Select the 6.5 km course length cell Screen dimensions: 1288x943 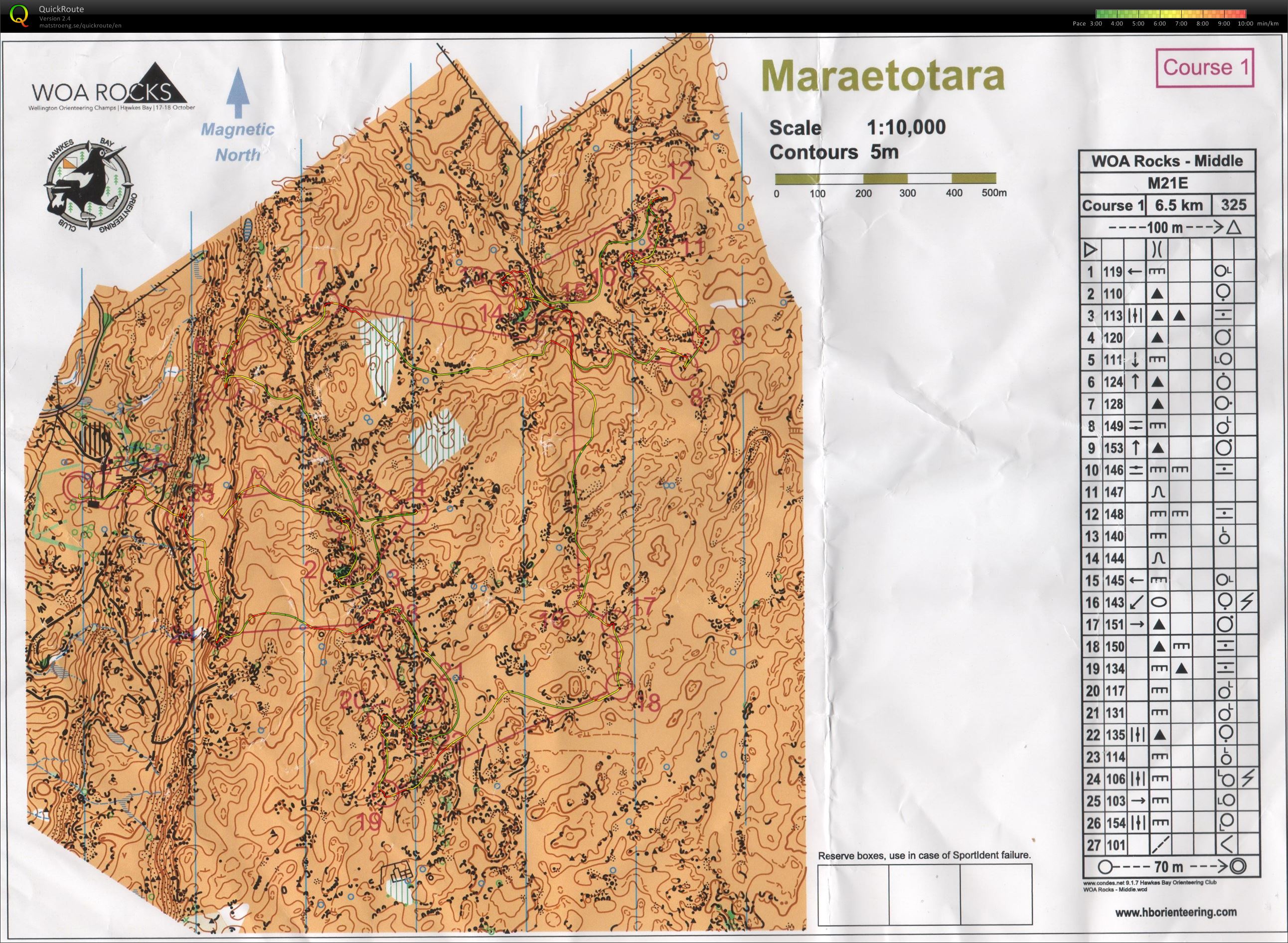(1178, 205)
